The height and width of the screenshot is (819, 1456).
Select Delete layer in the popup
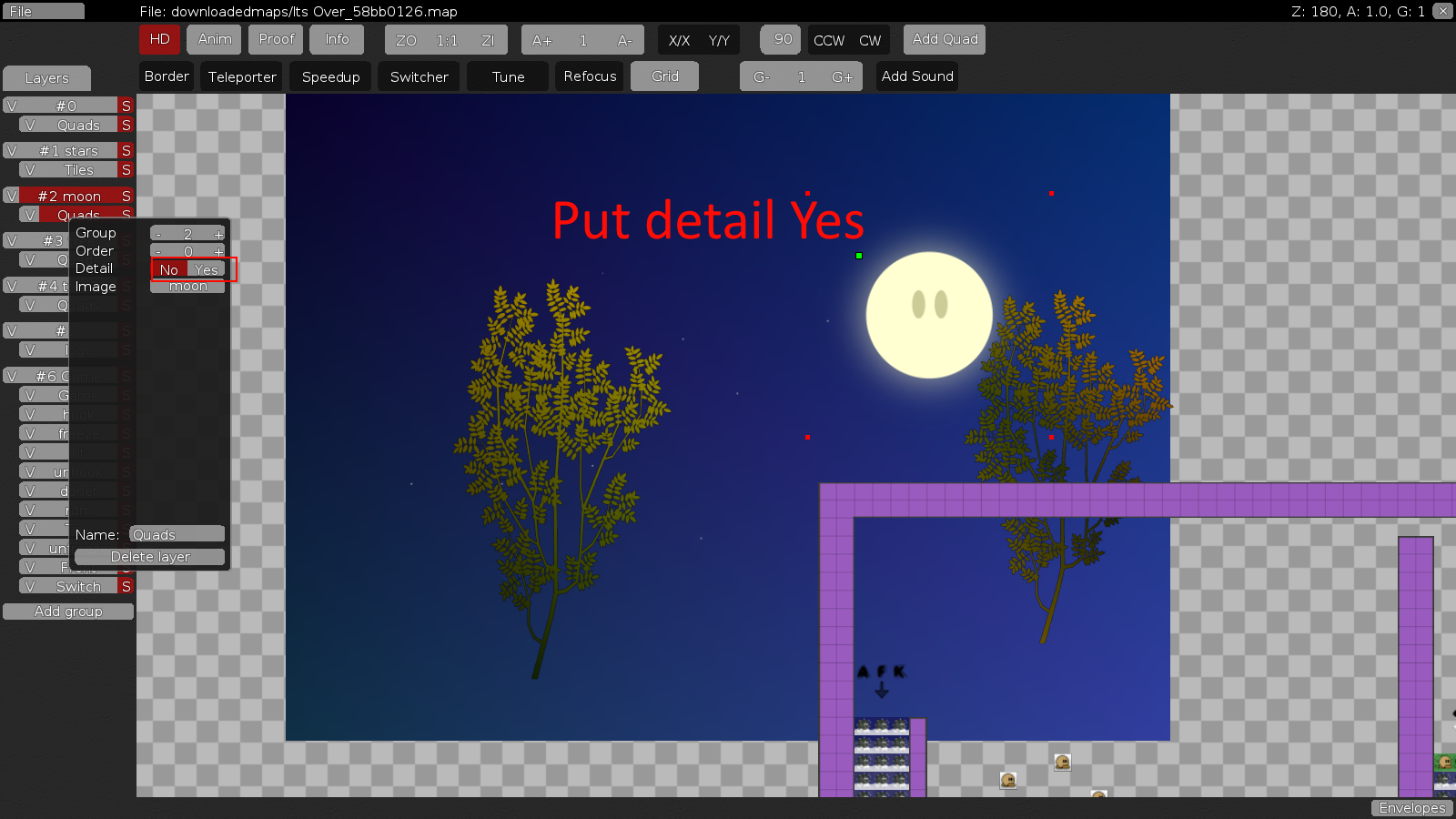point(148,556)
